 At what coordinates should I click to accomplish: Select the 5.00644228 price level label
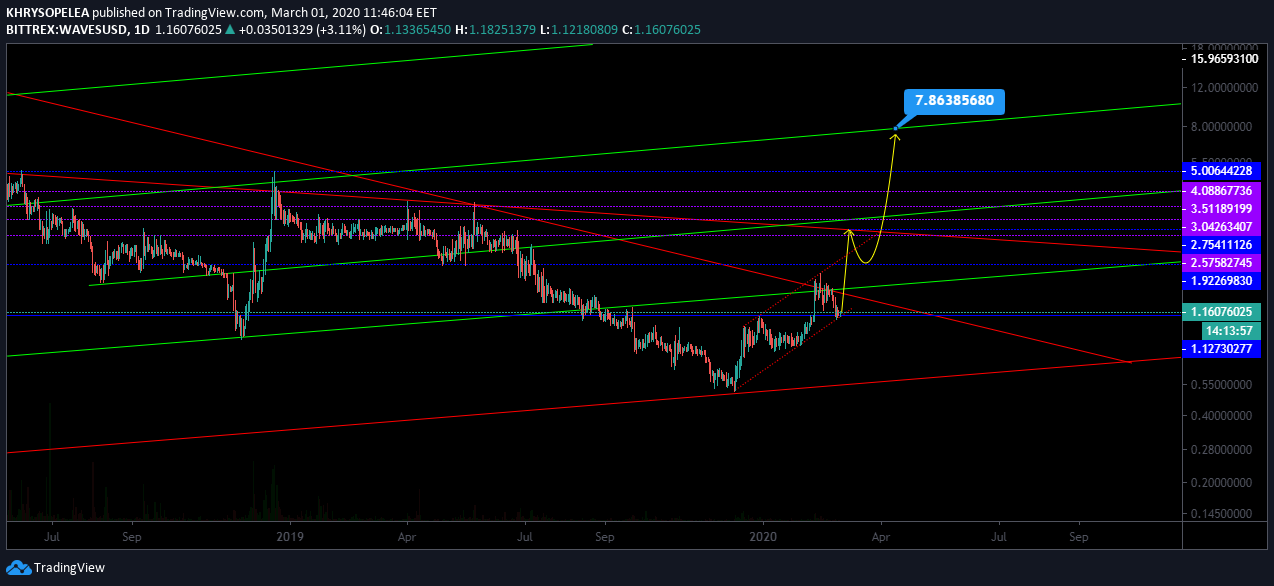tap(1222, 171)
